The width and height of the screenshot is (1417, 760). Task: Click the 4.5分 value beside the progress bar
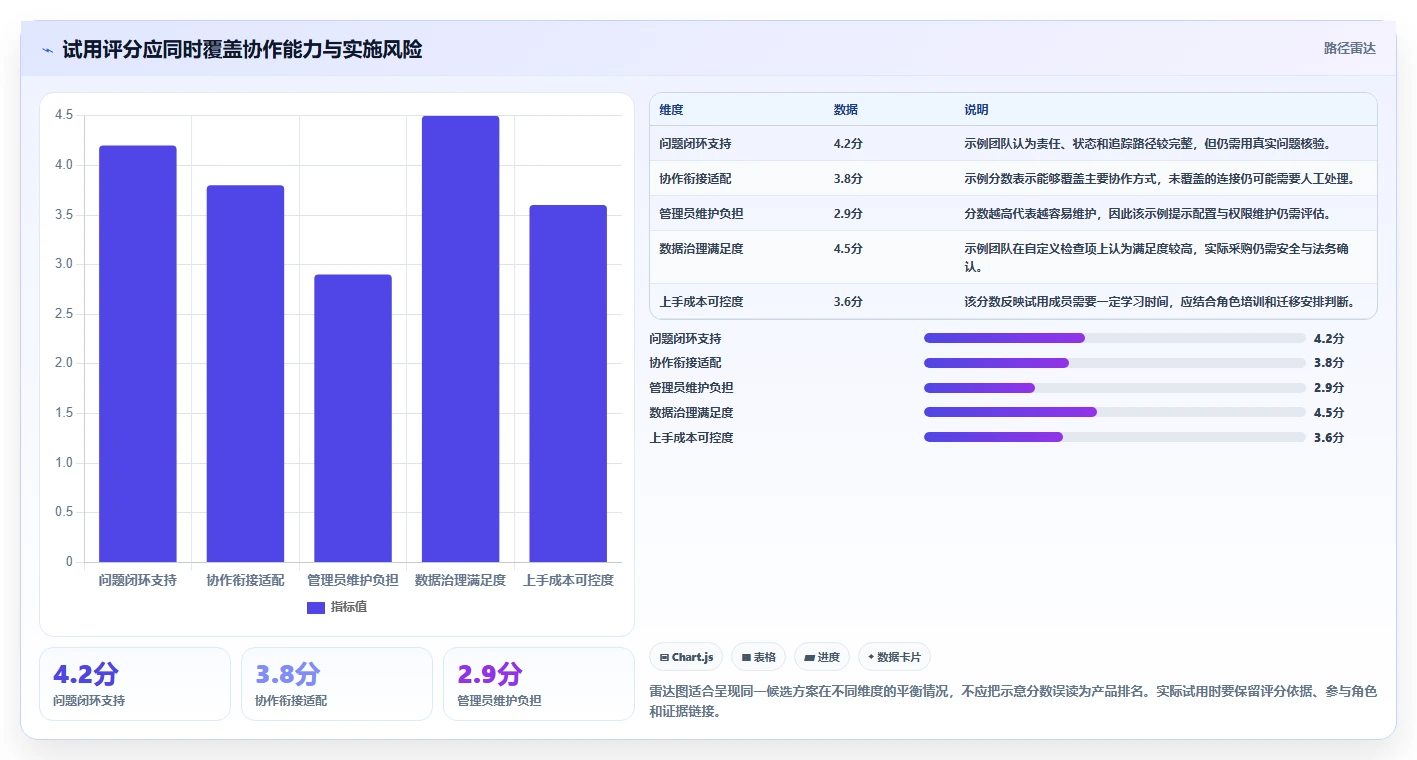pos(1329,413)
